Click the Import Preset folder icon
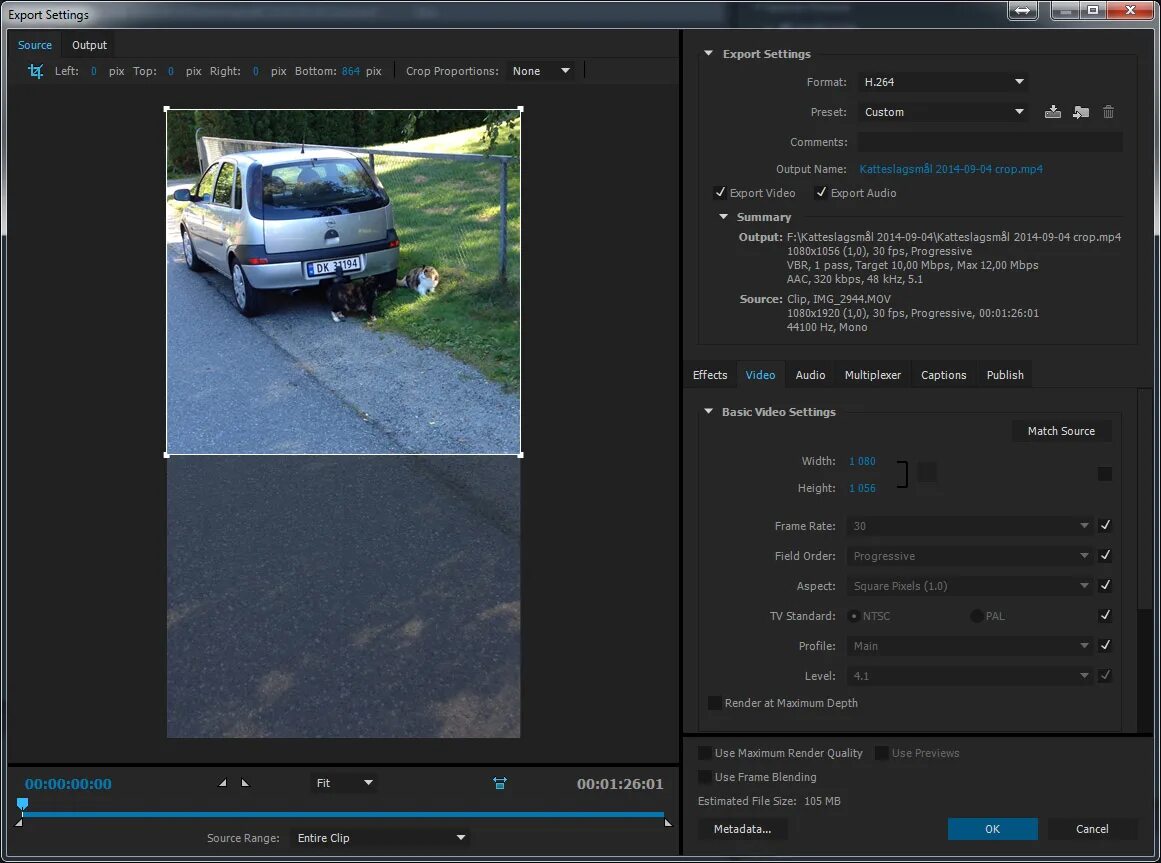This screenshot has width=1161, height=863. 1080,112
